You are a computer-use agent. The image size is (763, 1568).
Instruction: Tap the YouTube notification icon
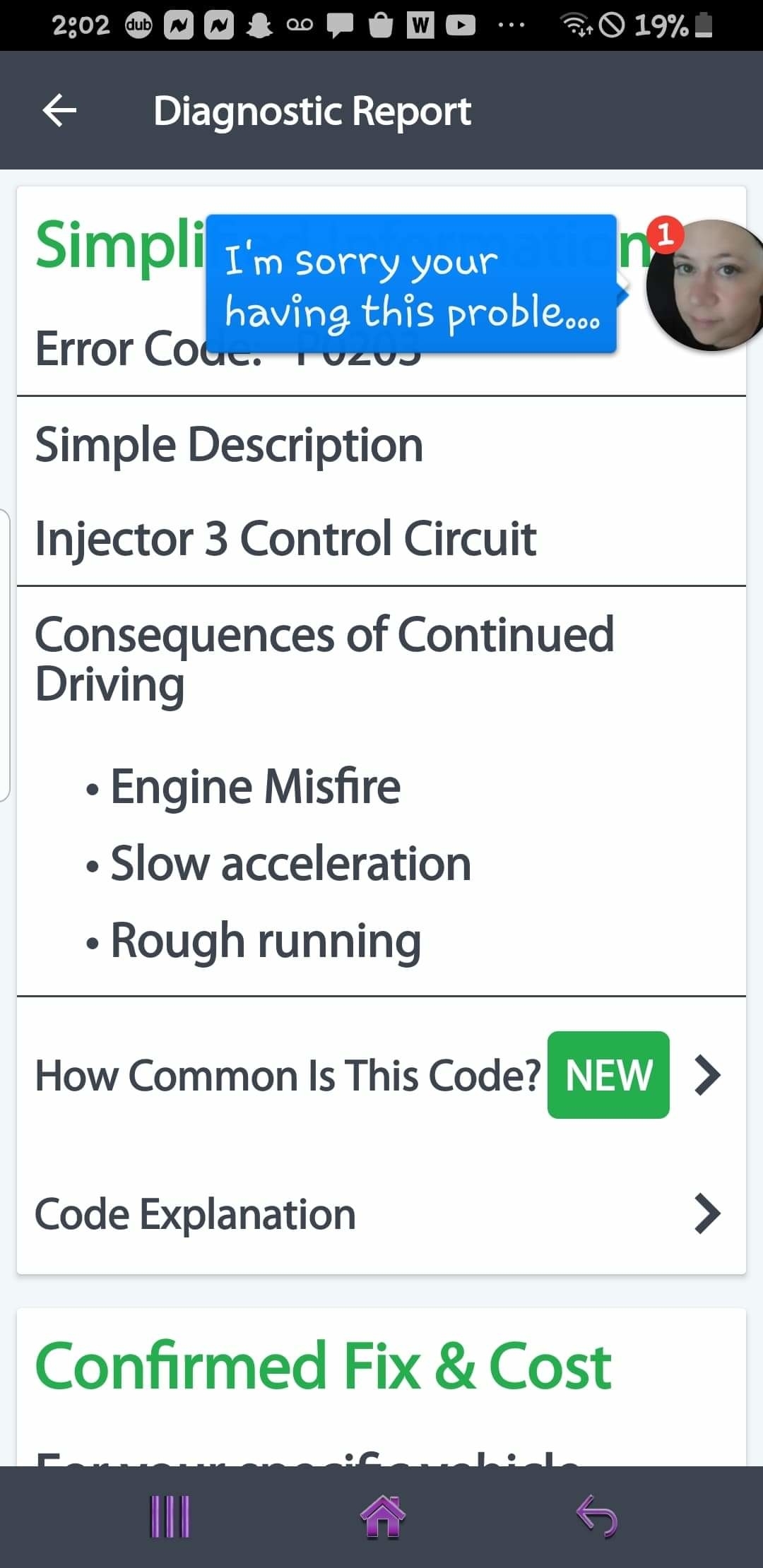(461, 26)
